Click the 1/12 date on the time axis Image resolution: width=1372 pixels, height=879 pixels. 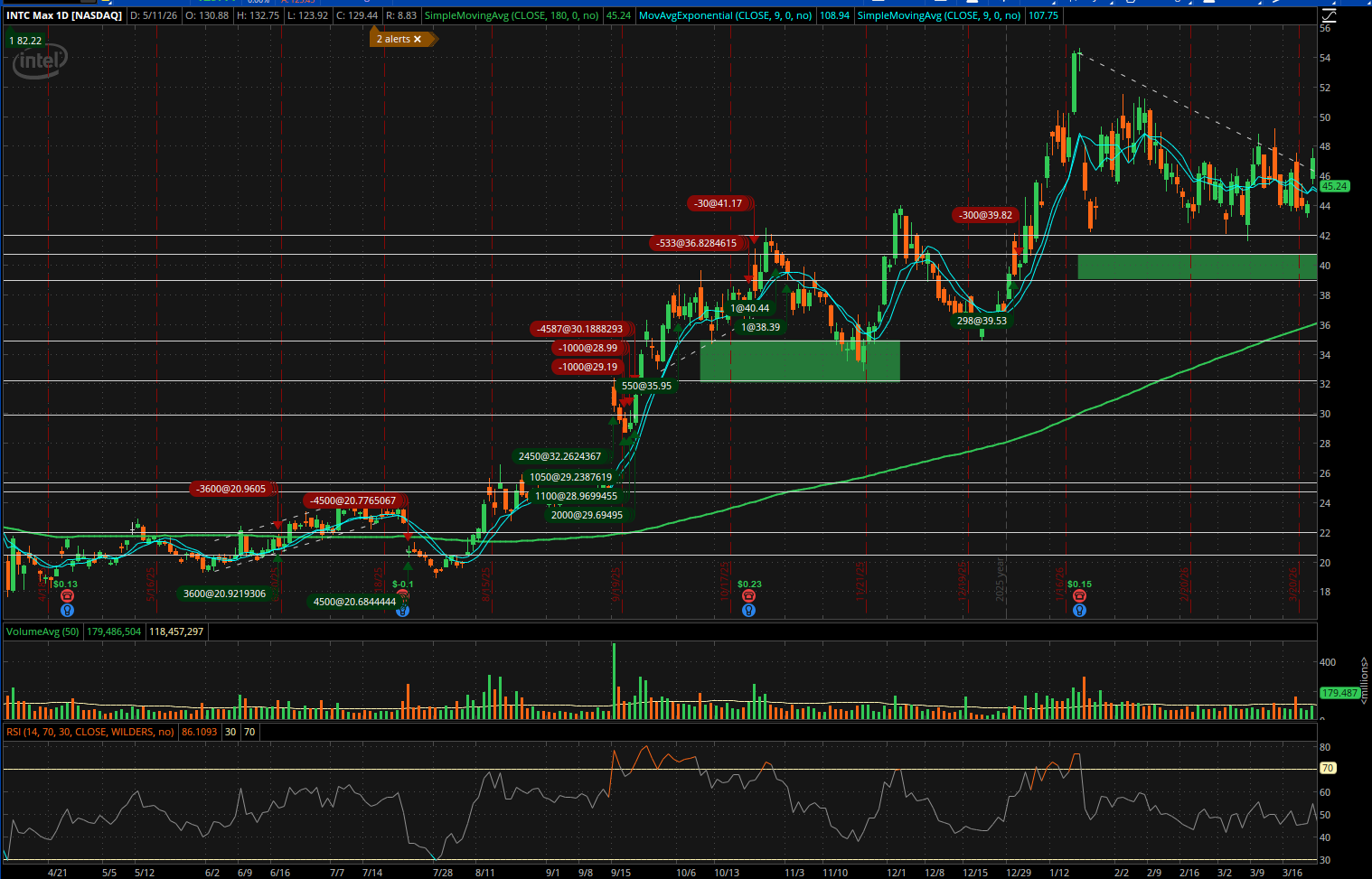coord(1059,873)
